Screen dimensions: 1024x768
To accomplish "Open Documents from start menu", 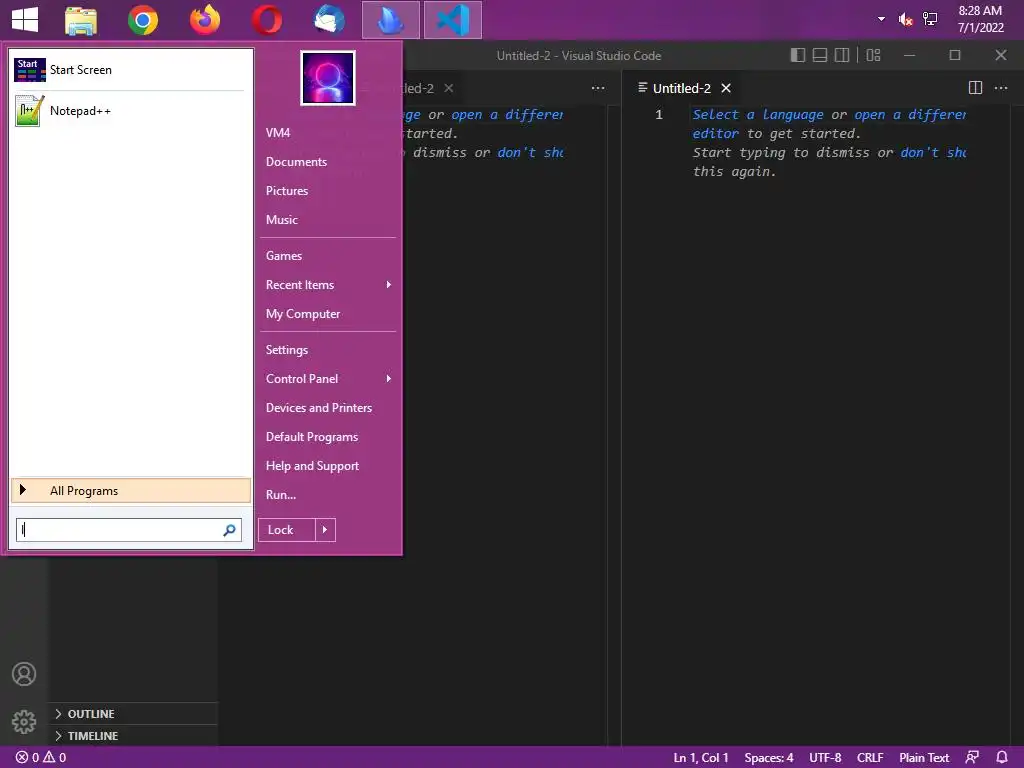I will 296,162.
